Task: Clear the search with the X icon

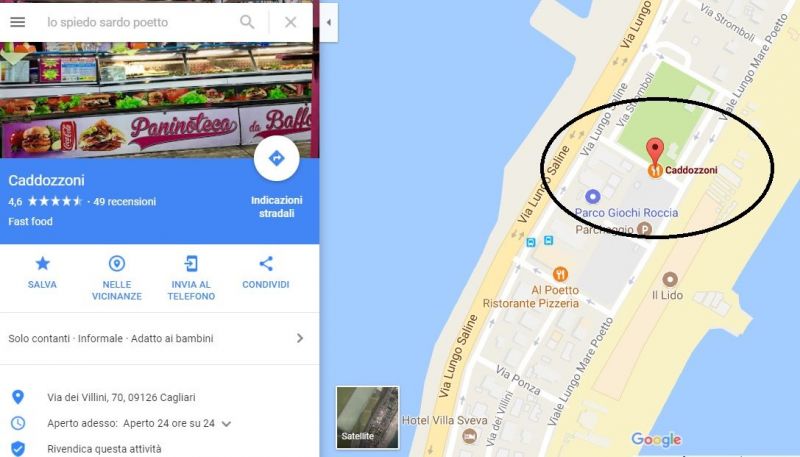Action: tap(290, 22)
